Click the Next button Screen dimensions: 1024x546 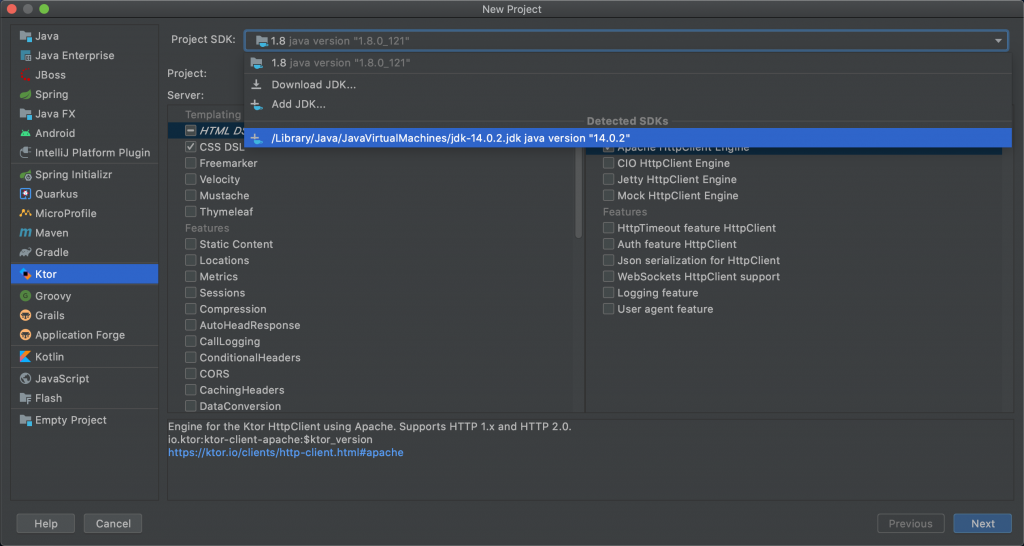(x=982, y=524)
